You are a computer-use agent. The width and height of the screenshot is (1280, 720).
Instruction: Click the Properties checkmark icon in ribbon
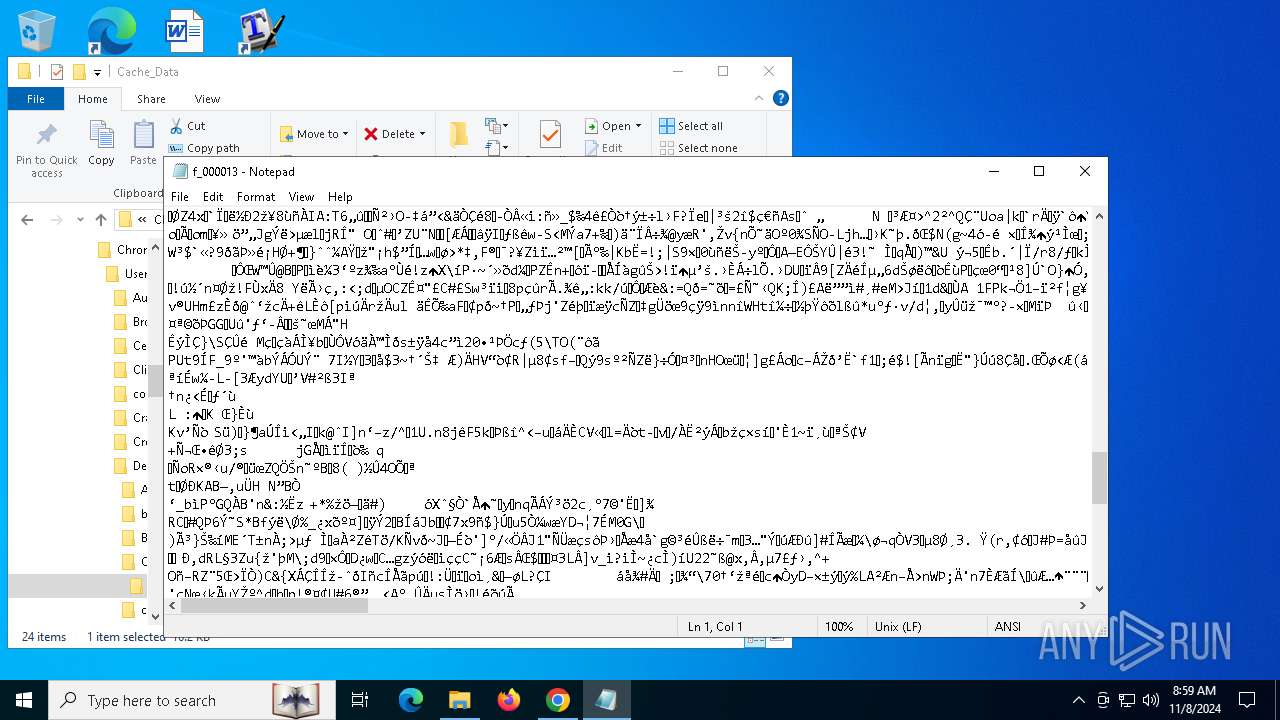(x=549, y=134)
